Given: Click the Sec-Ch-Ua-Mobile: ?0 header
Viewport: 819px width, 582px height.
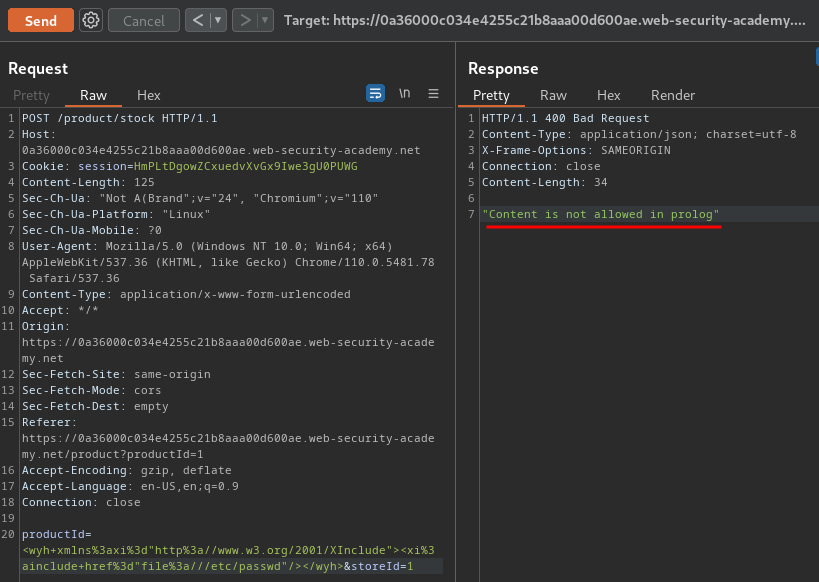Looking at the screenshot, I should pos(91,230).
